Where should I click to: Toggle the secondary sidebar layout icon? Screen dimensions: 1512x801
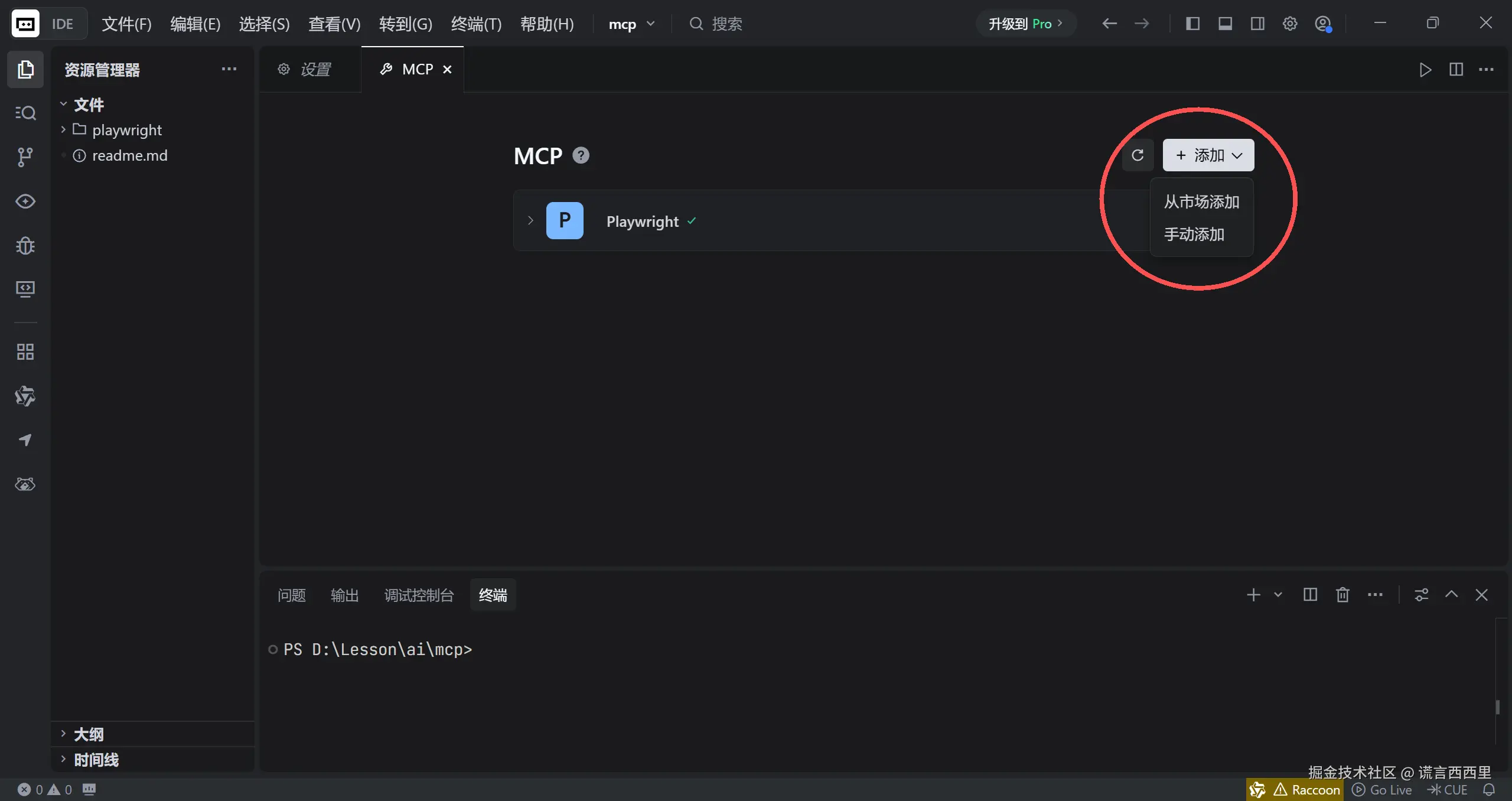click(1257, 24)
